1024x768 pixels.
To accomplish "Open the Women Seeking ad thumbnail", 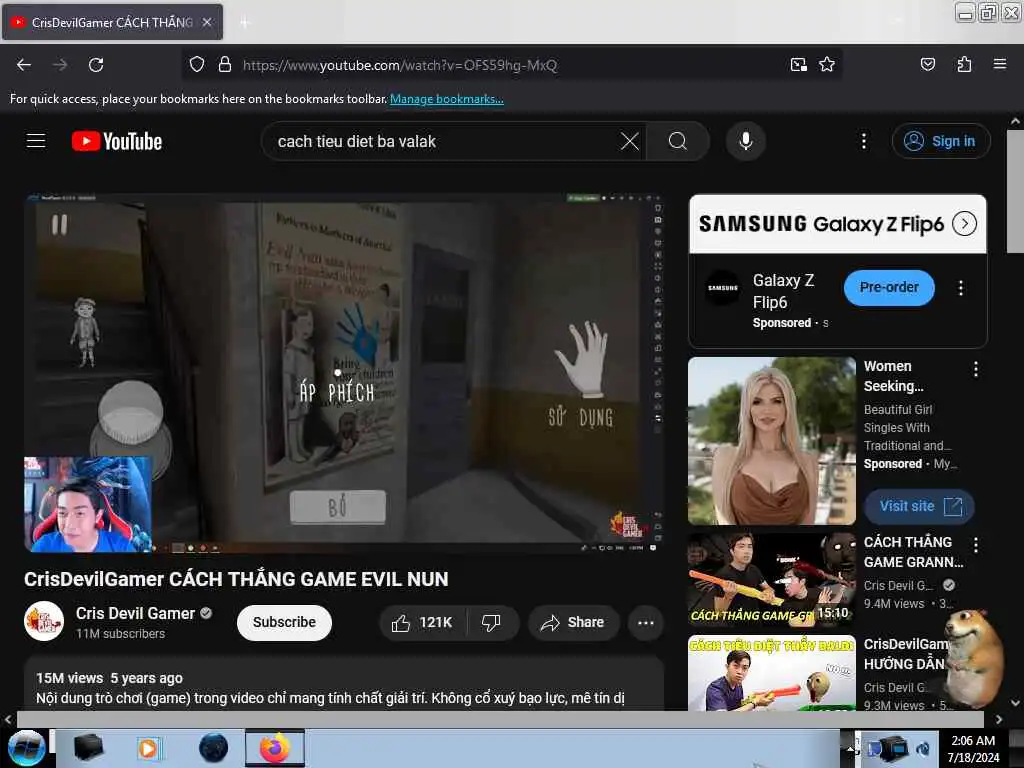I will point(772,441).
